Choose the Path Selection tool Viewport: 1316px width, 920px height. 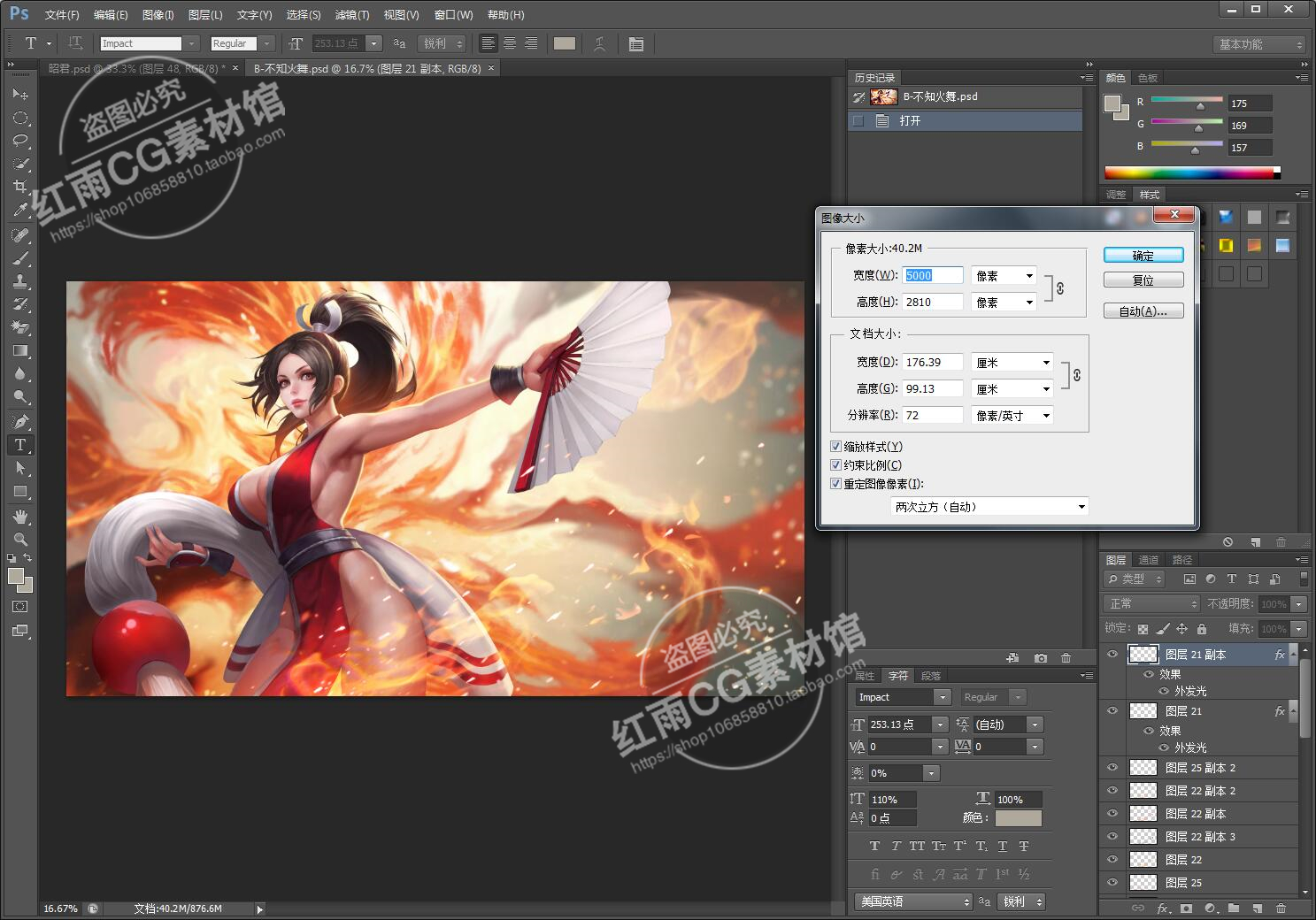[19, 468]
